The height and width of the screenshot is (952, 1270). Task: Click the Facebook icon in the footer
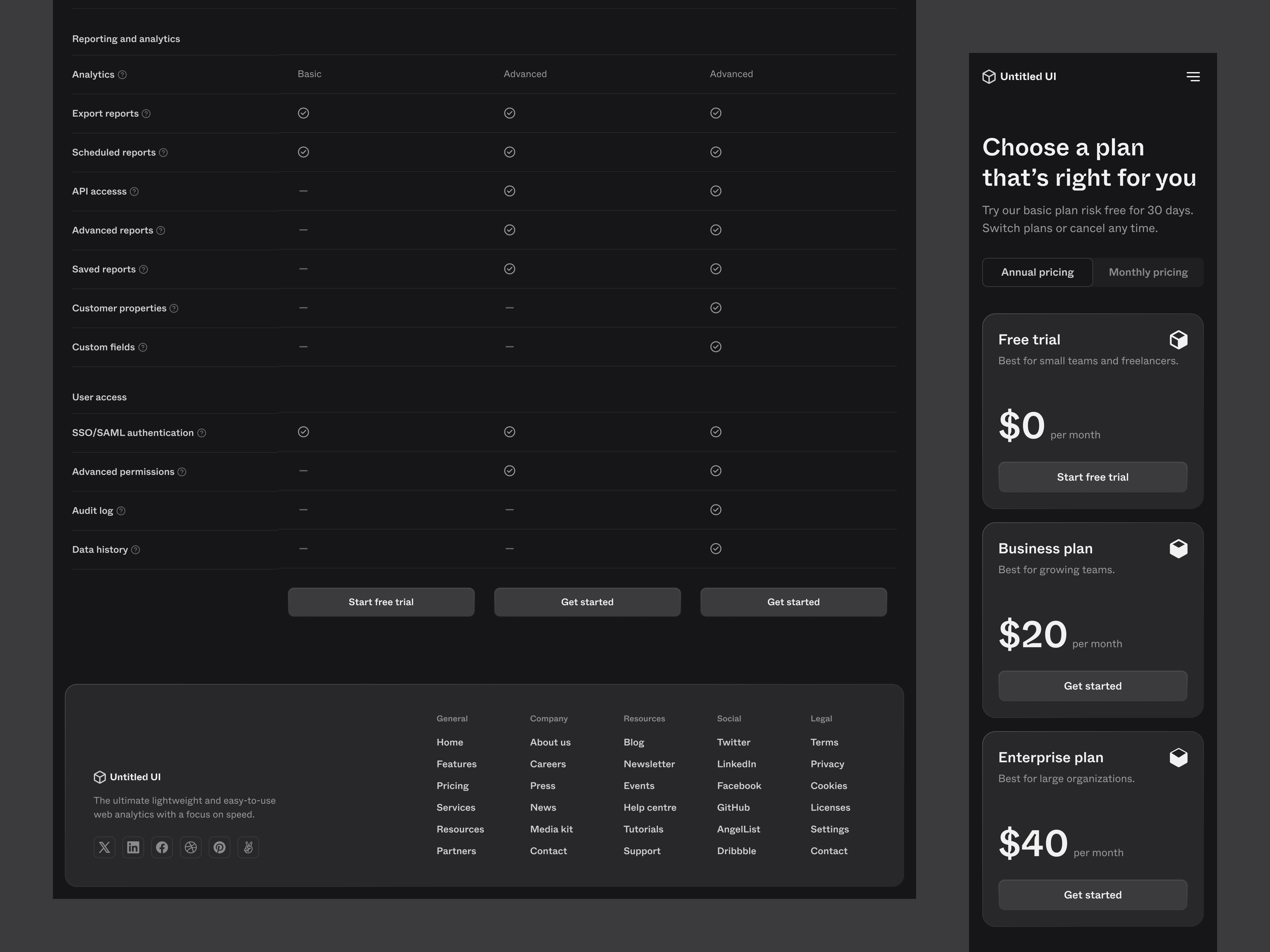coord(162,847)
